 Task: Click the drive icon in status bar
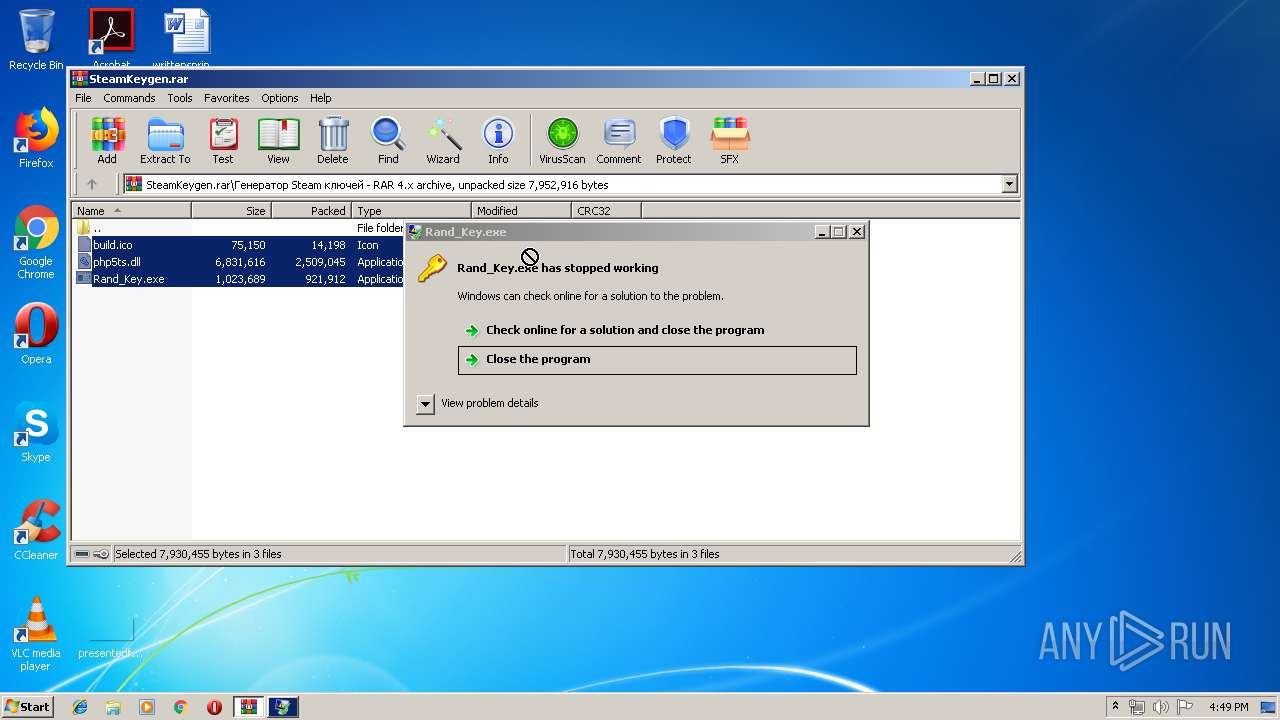tap(82, 554)
